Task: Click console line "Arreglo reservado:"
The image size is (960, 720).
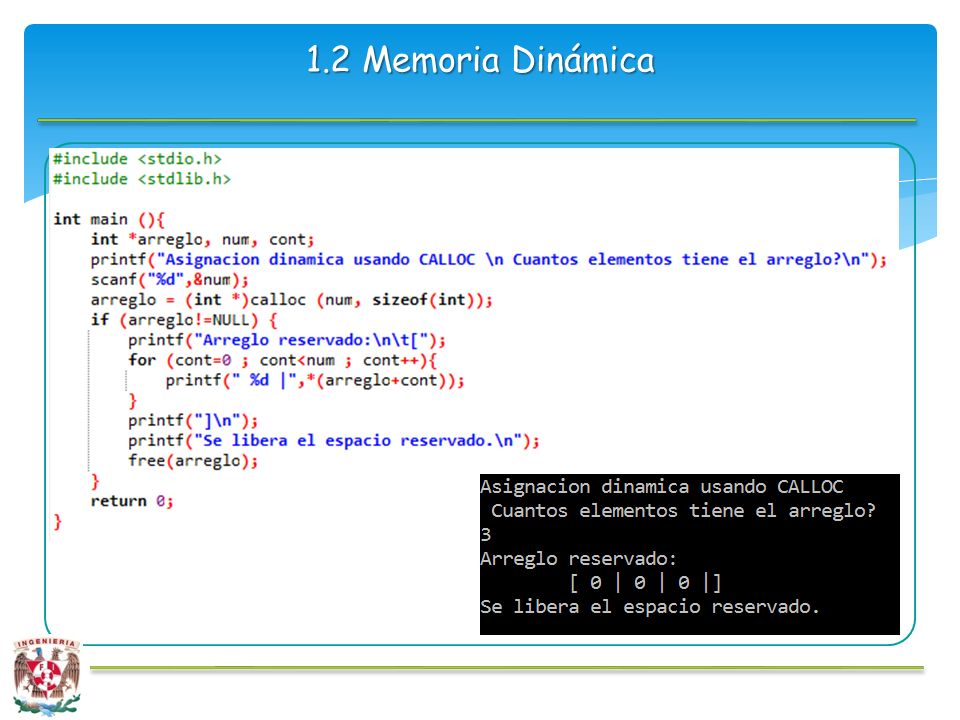Action: click(x=579, y=560)
